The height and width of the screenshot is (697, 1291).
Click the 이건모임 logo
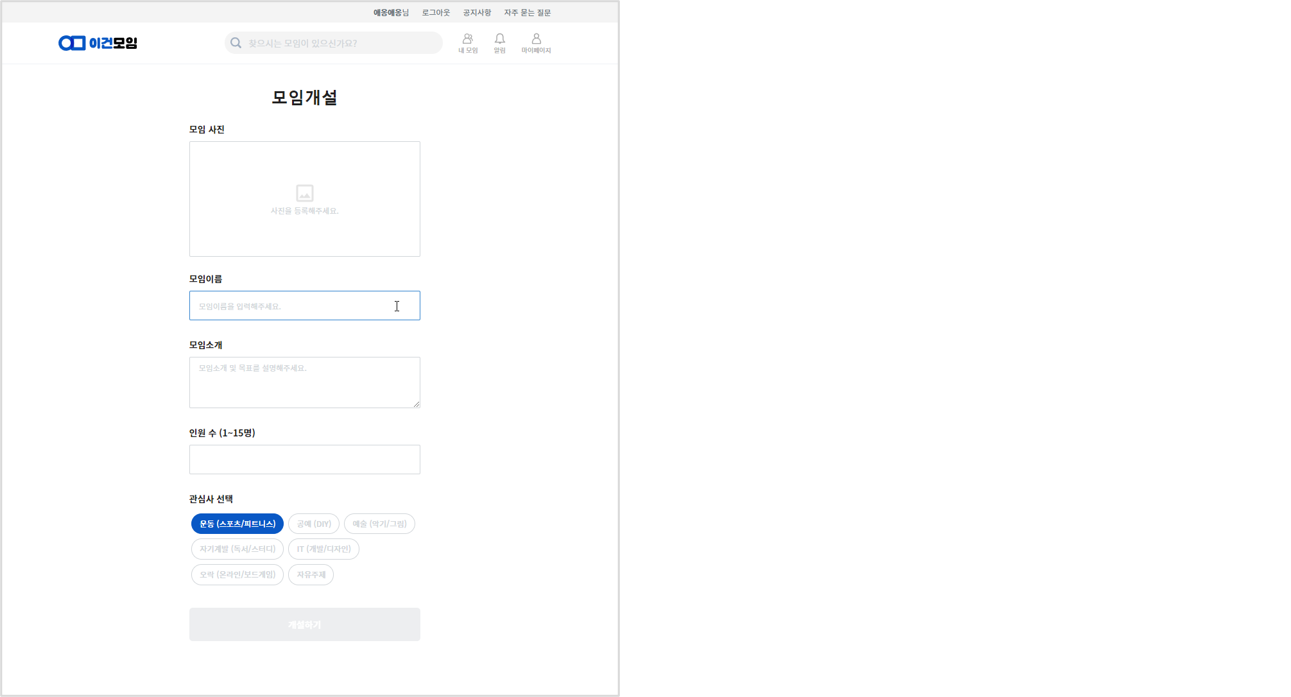[97, 42]
